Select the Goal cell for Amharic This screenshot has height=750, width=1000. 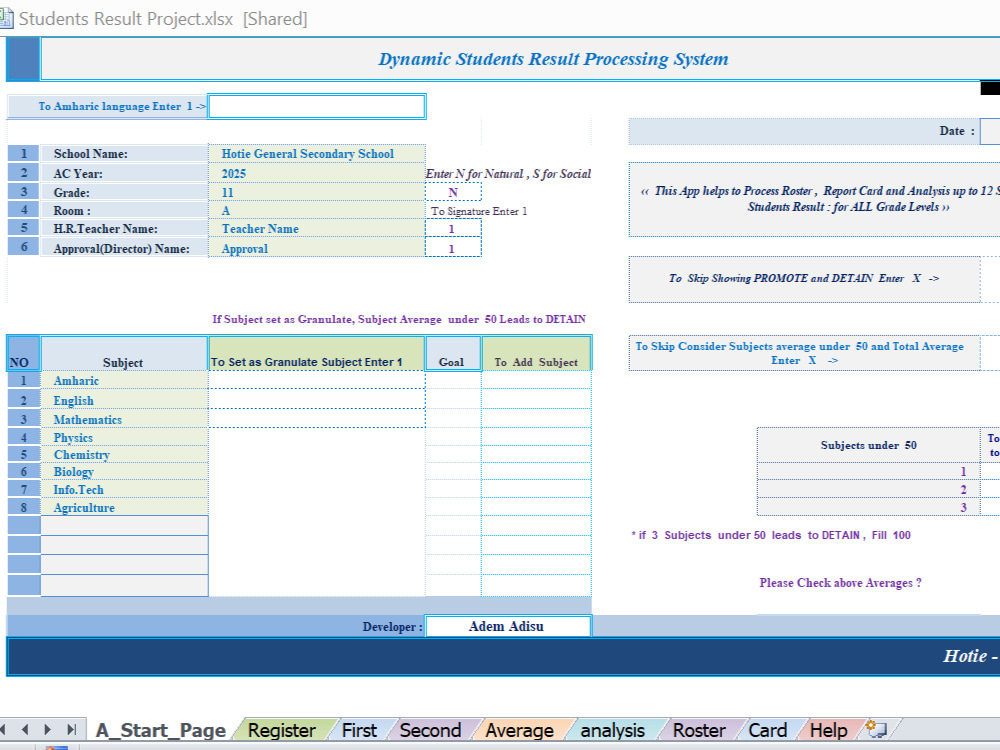coord(453,381)
